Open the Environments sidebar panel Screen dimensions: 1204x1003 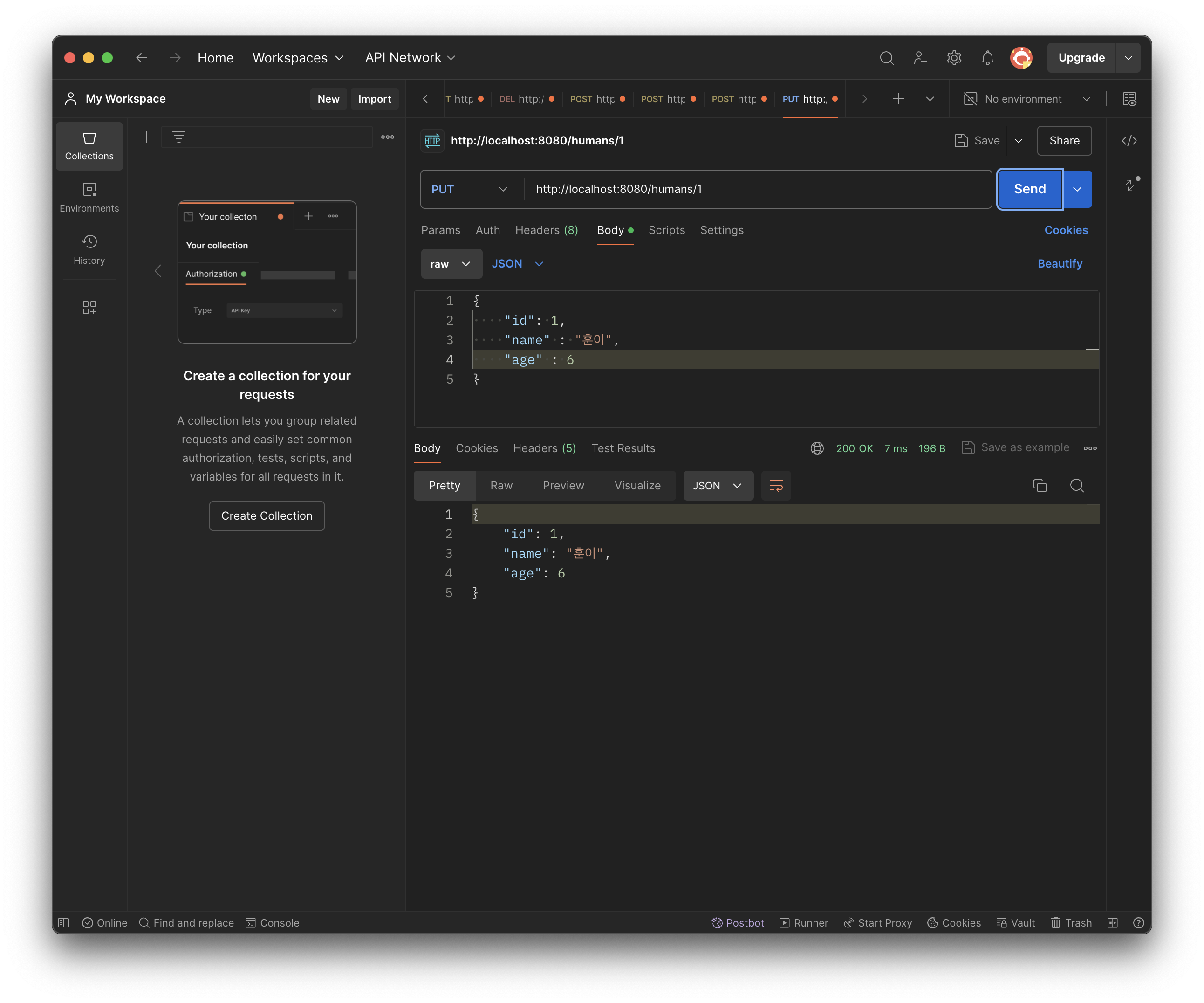tap(89, 197)
